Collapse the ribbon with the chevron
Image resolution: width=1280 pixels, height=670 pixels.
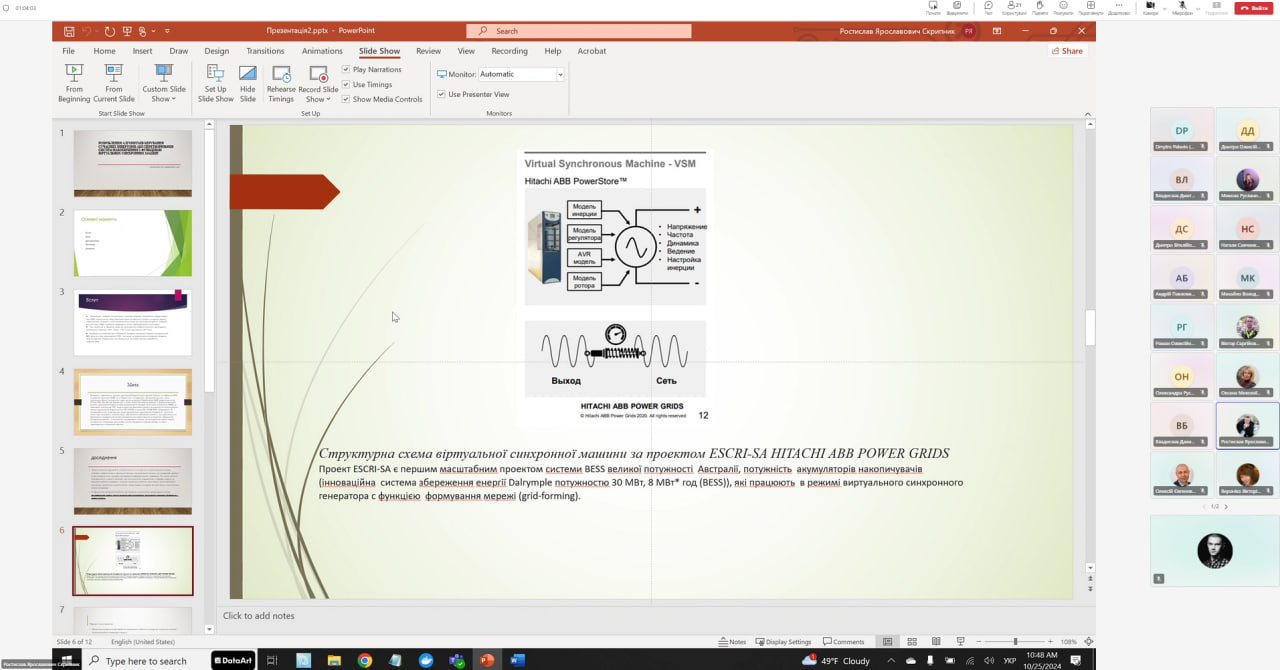(1088, 113)
